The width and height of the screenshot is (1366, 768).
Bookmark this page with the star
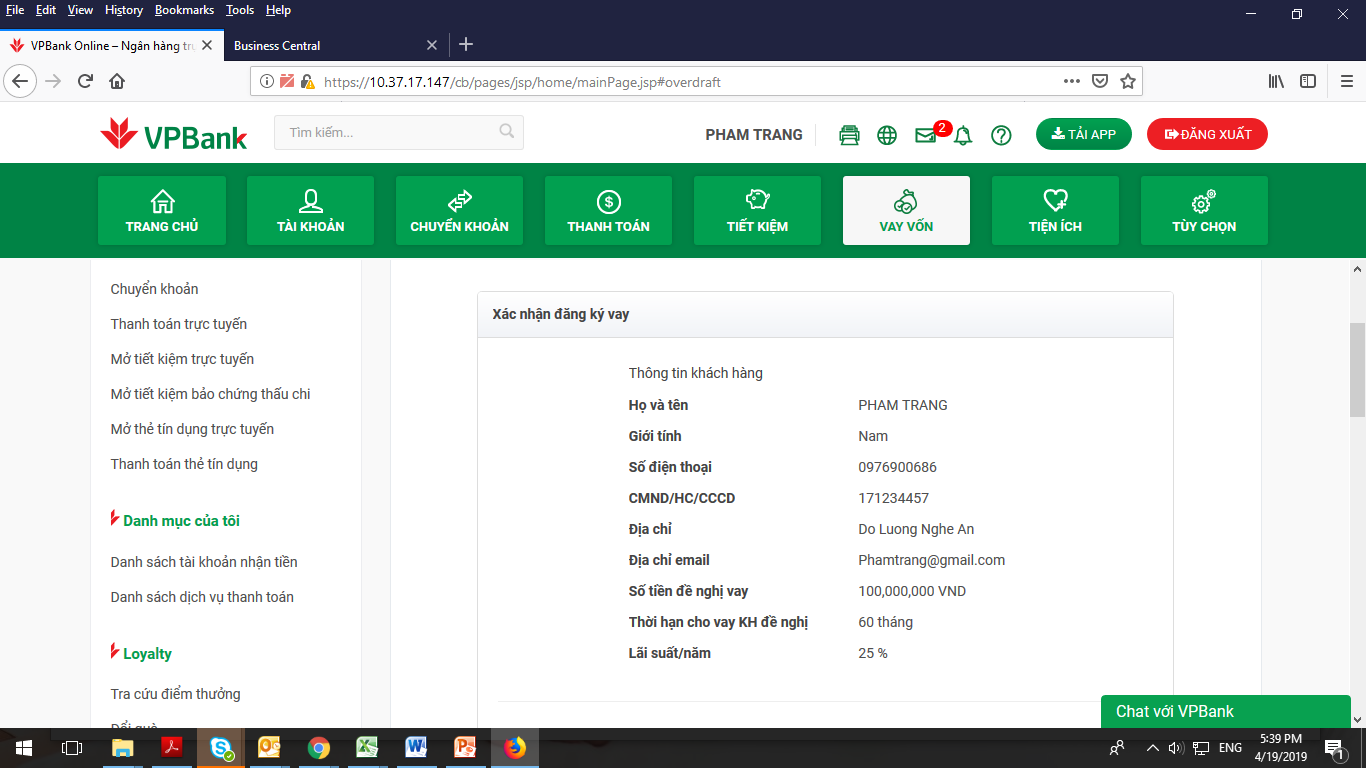(x=1128, y=81)
